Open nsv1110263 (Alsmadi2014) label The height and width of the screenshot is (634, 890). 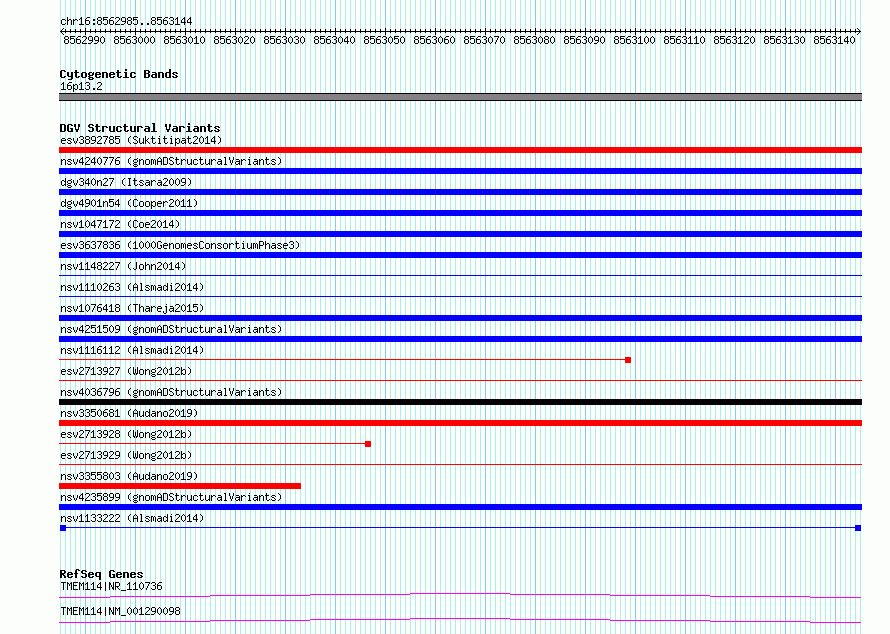click(132, 287)
